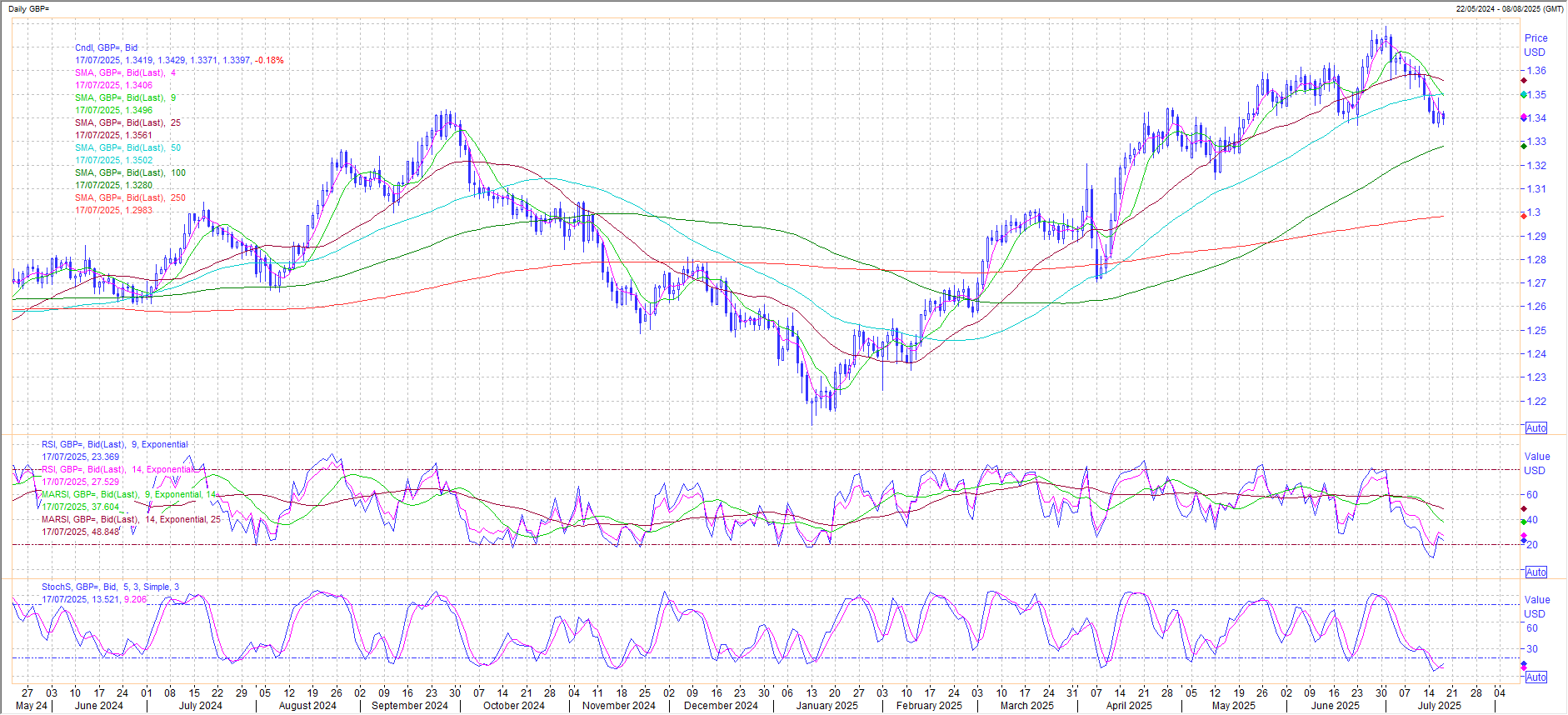The width and height of the screenshot is (1568, 715).
Task: Click the "July 2025" month label
Action: [1439, 705]
